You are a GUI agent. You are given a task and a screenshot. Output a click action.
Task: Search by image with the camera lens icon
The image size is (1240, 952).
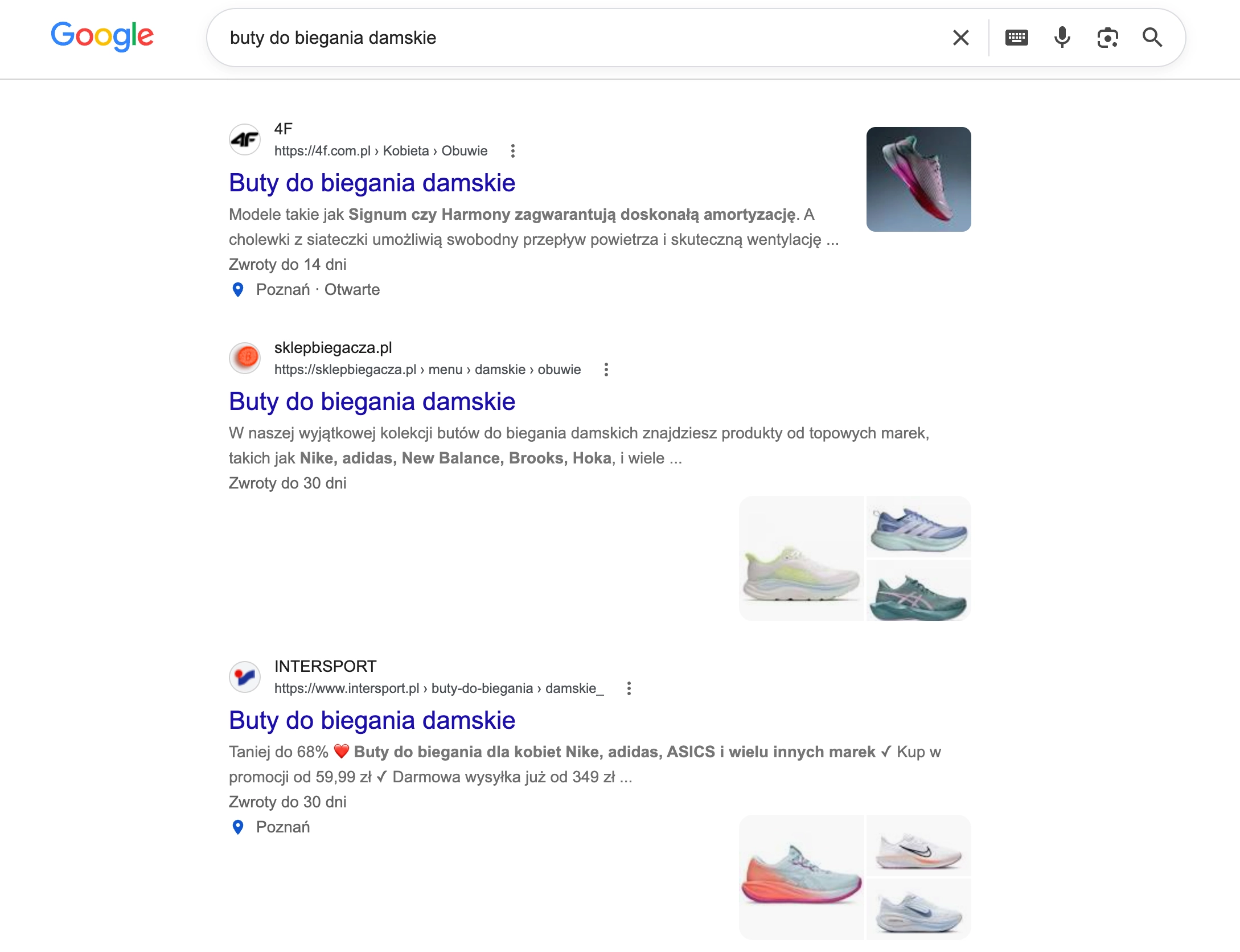pyautogui.click(x=1107, y=38)
